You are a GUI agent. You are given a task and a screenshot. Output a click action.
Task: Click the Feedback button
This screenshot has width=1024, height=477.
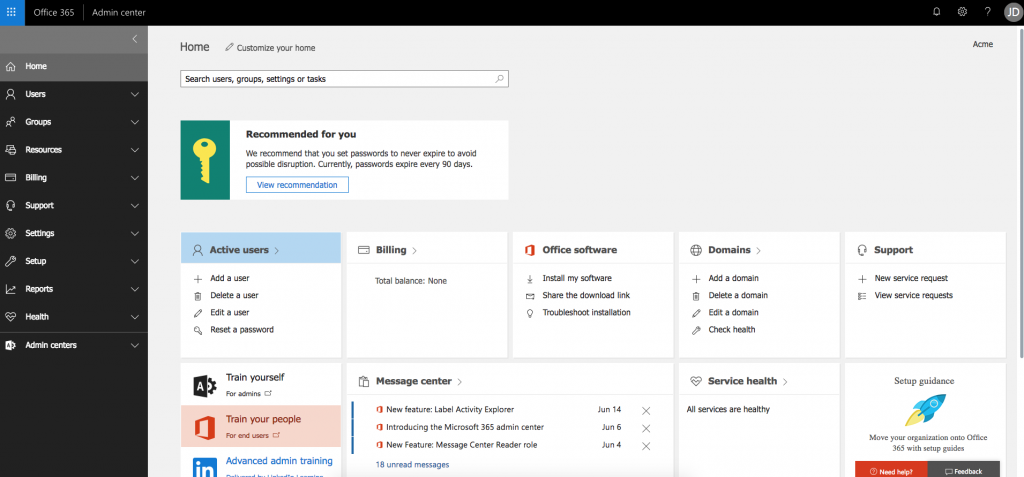tap(963, 470)
